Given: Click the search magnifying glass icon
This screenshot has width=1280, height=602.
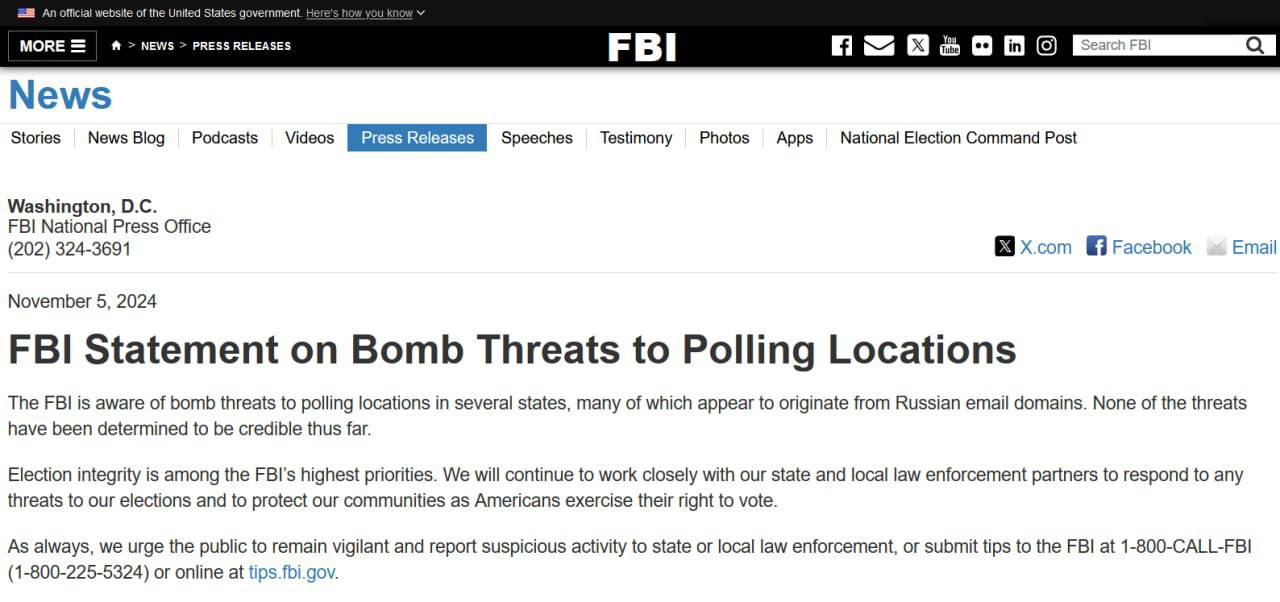Looking at the screenshot, I should coord(1255,46).
